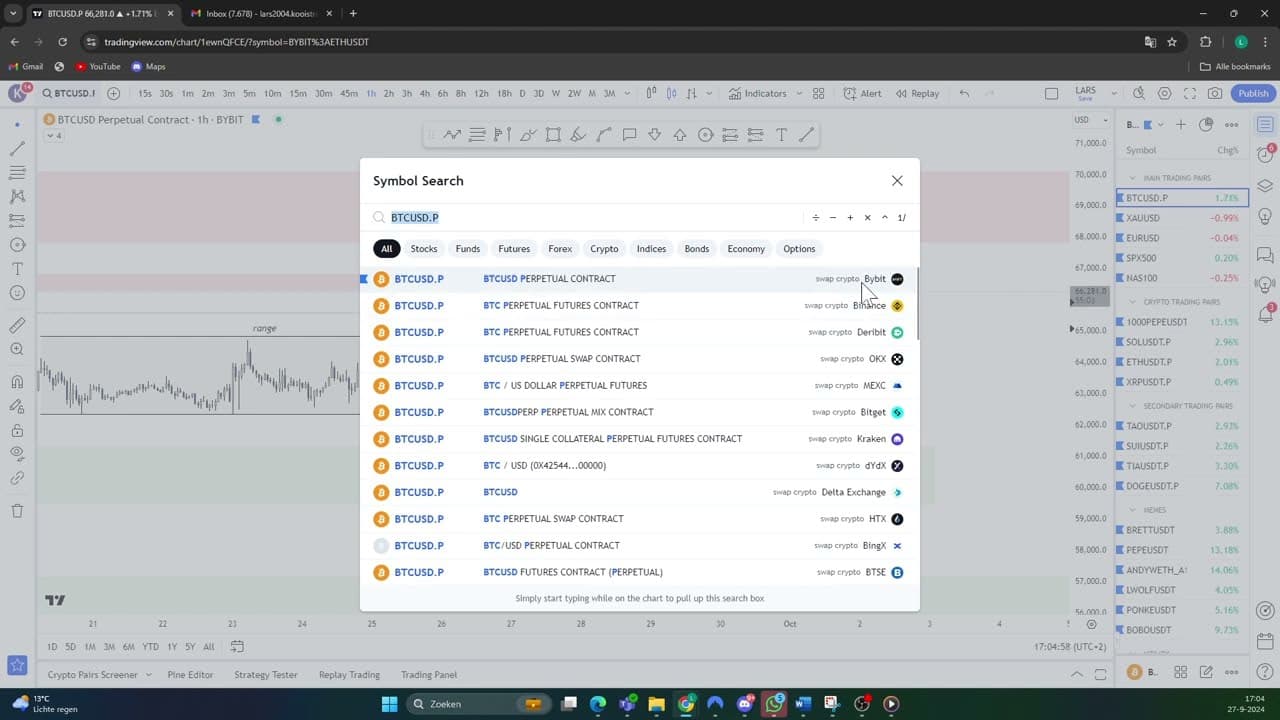
Task: Select the Options filter chip
Action: (x=799, y=249)
